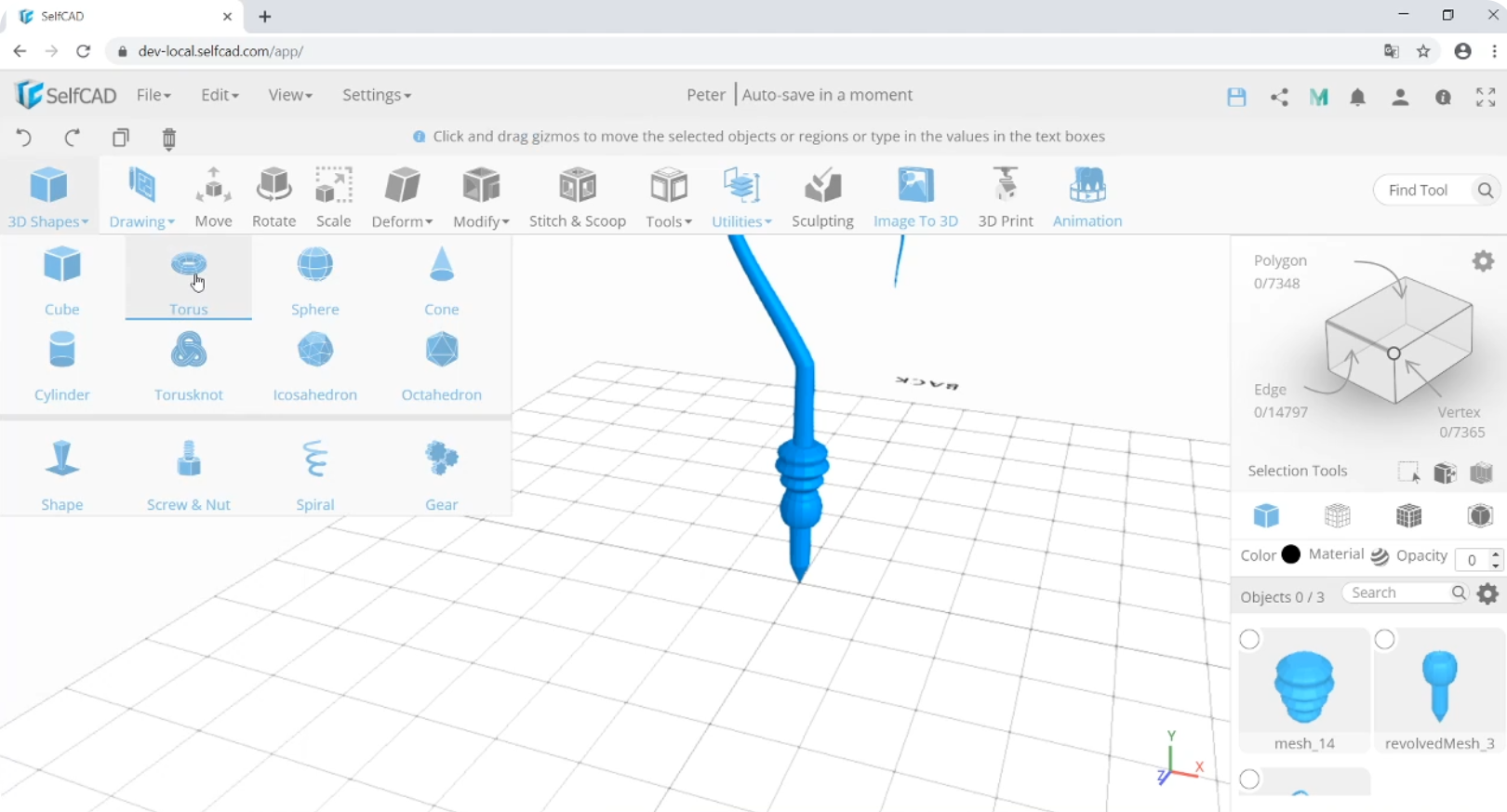The width and height of the screenshot is (1507, 812).
Task: Activate the Rotate tool
Action: click(274, 197)
